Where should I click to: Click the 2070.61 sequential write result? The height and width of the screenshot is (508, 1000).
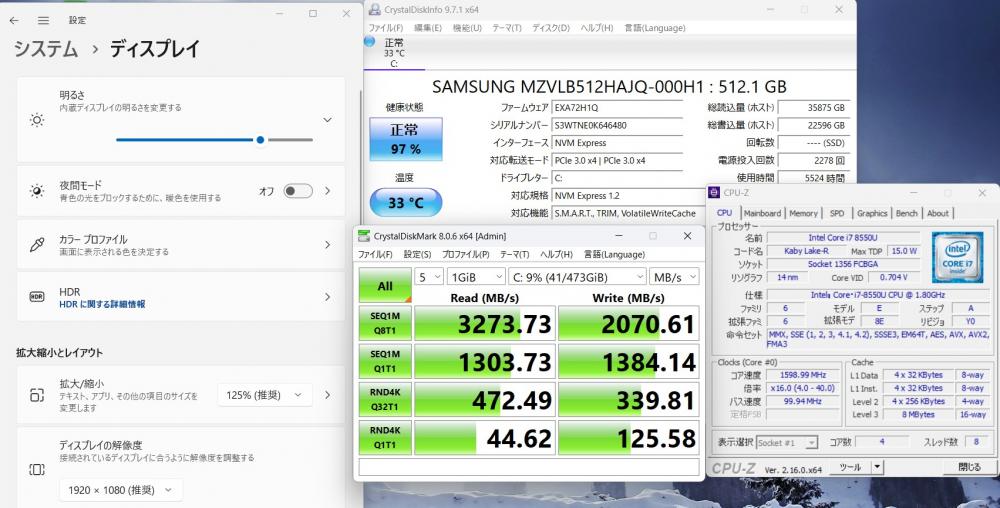pos(629,324)
